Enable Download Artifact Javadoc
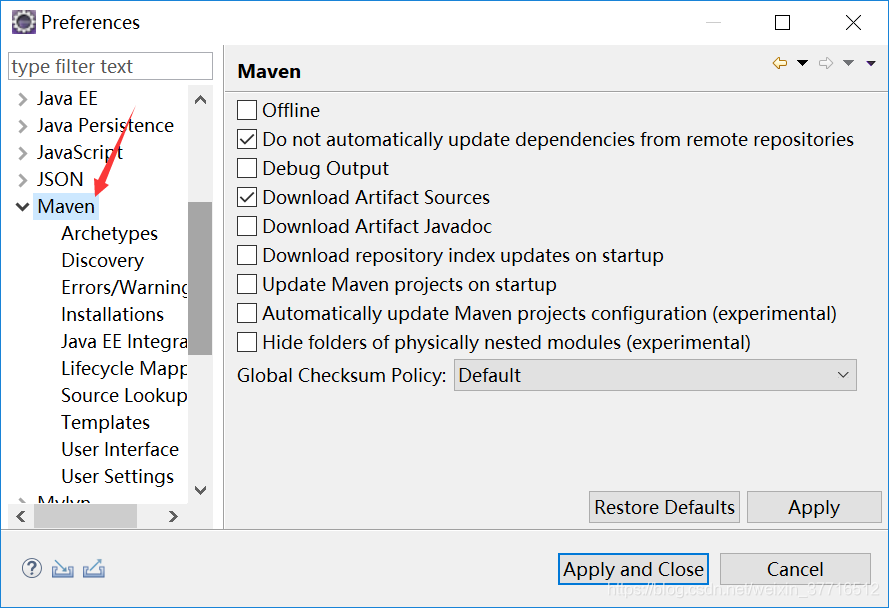Viewport: 889px width, 608px height. pos(247,226)
